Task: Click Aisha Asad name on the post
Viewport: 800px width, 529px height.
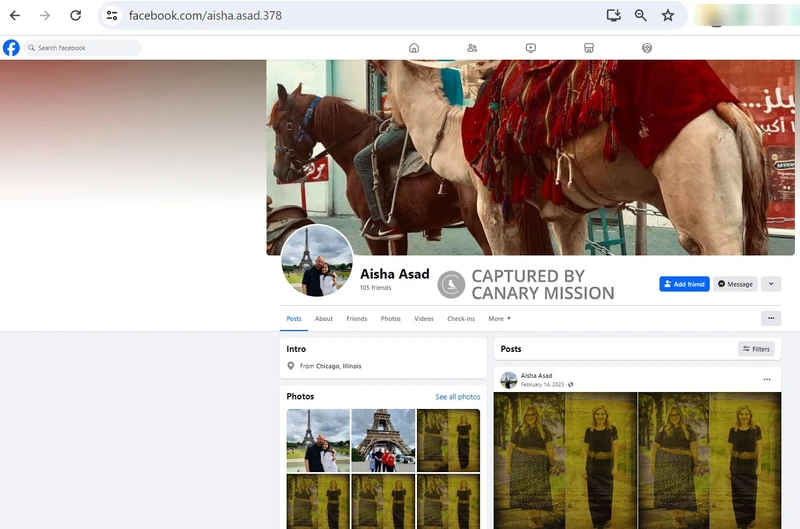Action: (x=536, y=375)
